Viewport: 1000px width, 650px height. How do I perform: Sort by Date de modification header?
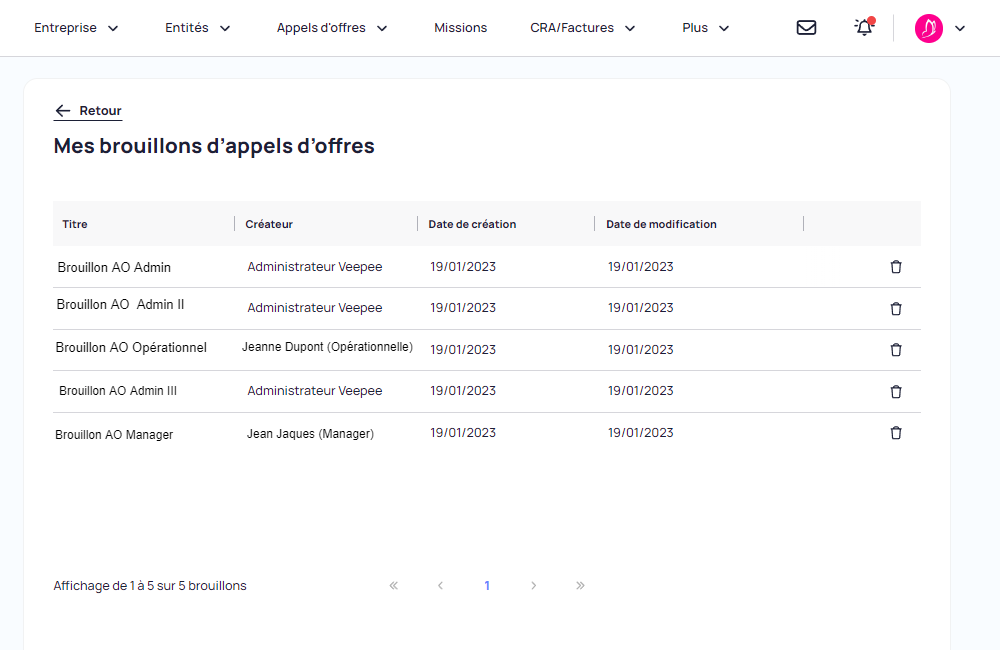pos(661,224)
